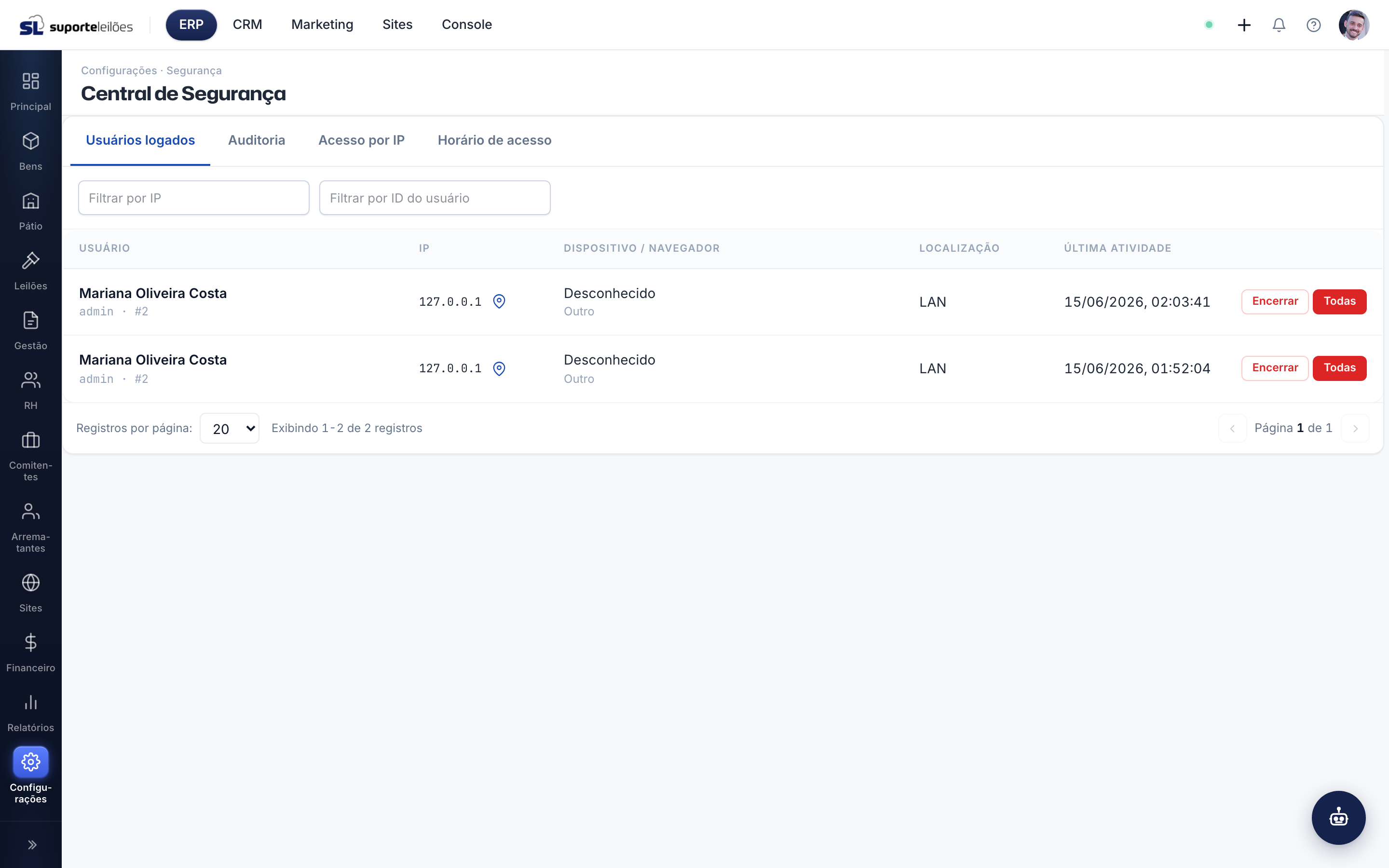This screenshot has height=868, width=1389.
Task: Click the suporteleilões logo
Action: (x=76, y=25)
